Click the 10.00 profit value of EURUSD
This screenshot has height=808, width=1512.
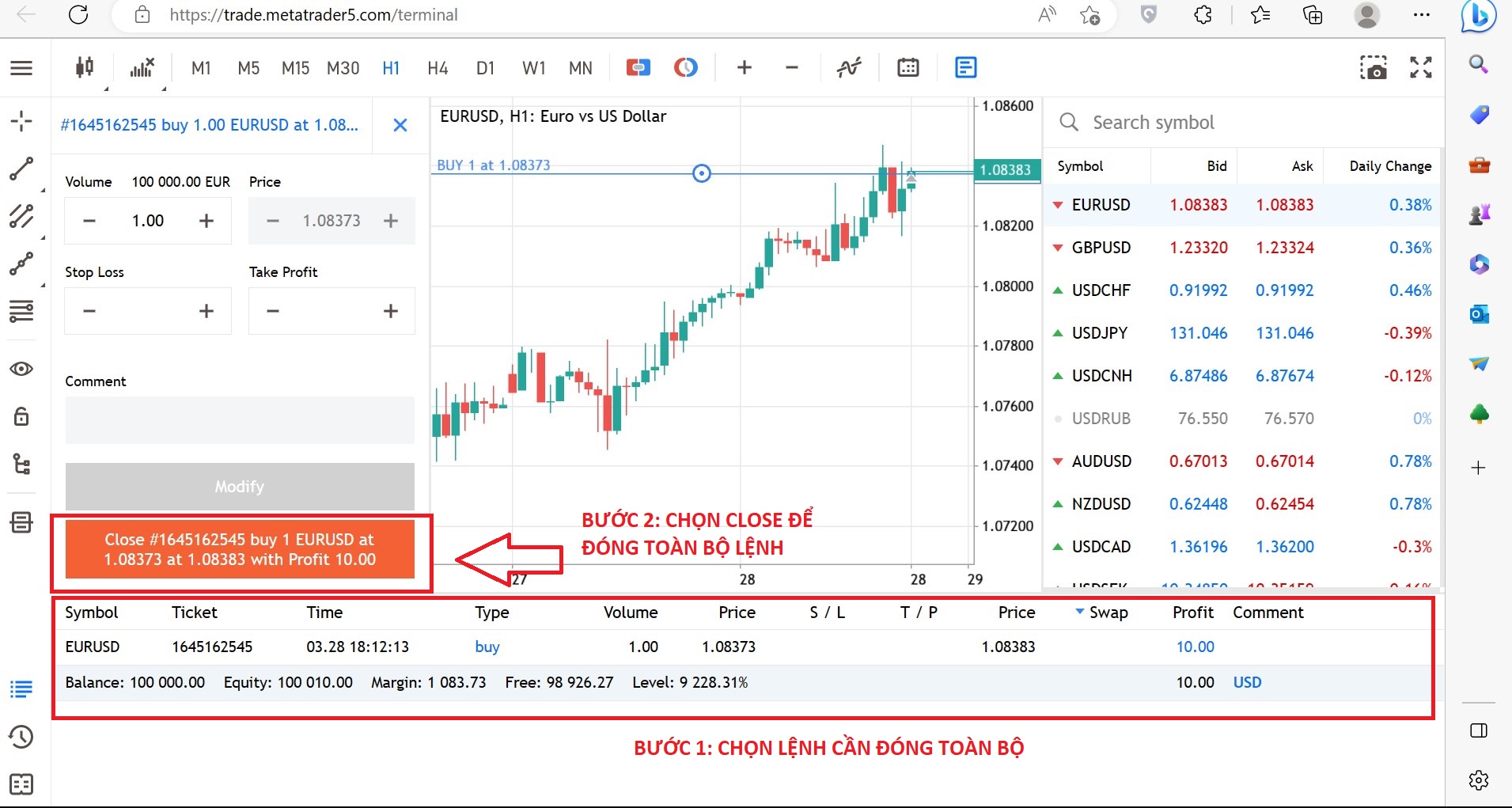[x=1195, y=647]
